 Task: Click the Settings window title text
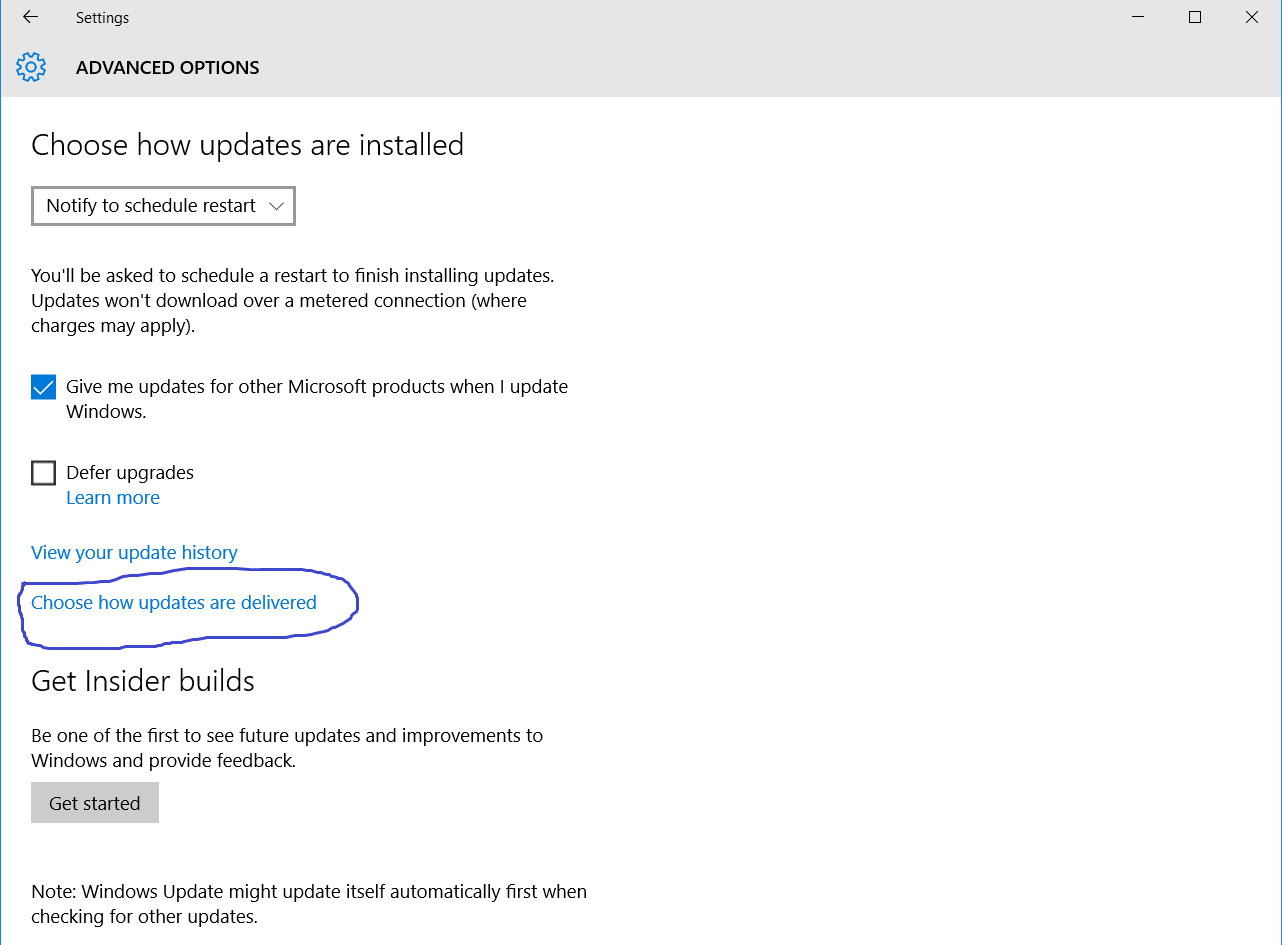(x=102, y=18)
